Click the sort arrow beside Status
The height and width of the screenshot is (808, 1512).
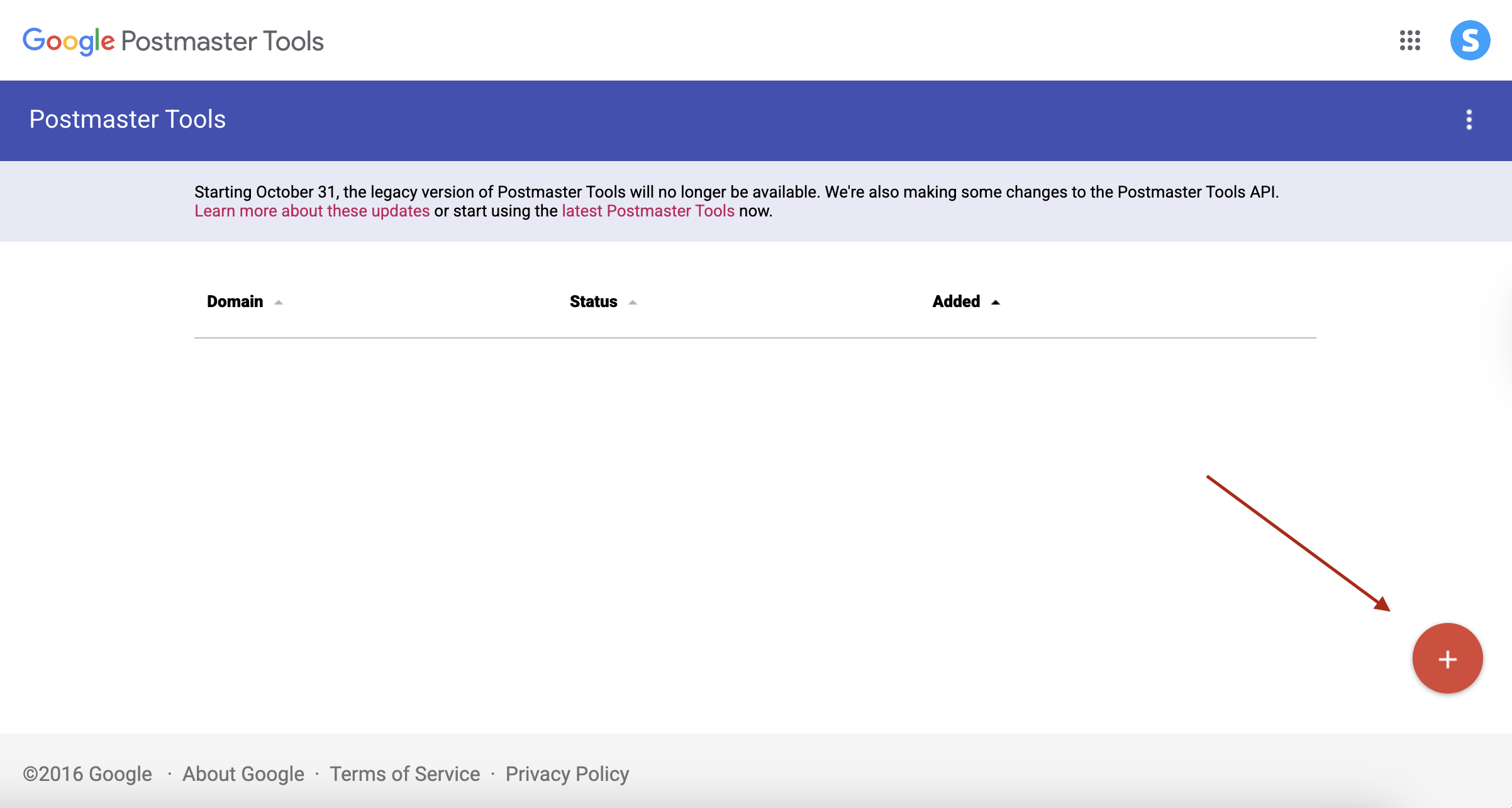633,303
